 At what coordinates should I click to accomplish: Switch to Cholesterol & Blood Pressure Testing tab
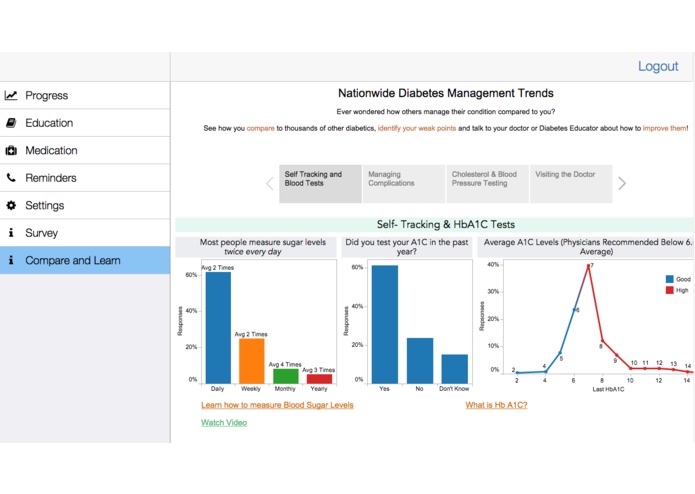click(x=488, y=184)
